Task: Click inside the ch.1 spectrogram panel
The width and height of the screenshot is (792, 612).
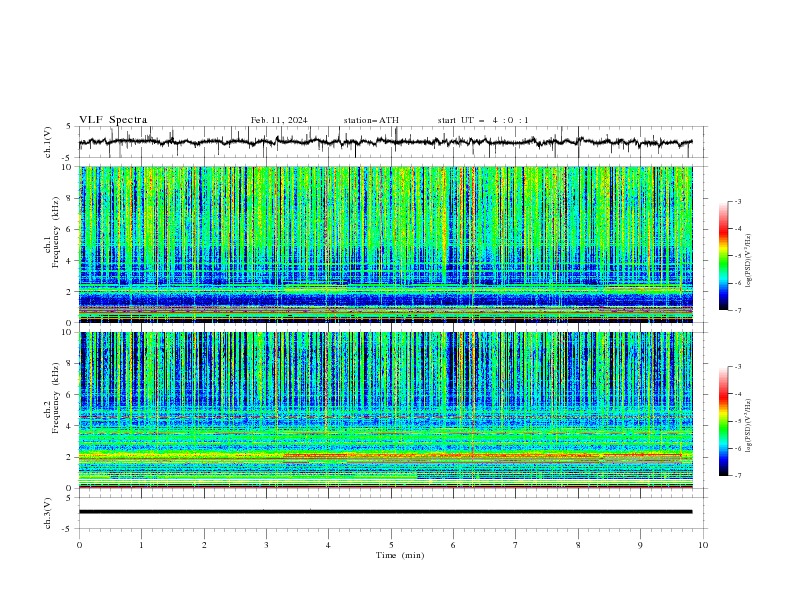Action: pos(385,244)
